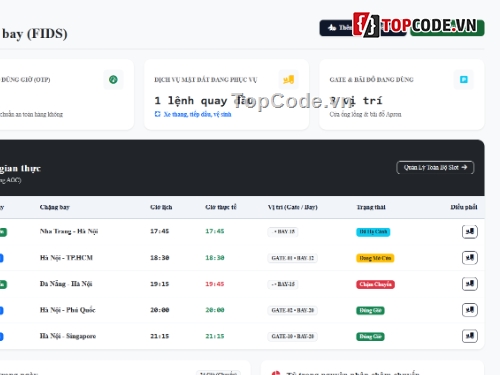The height and width of the screenshot is (375, 500).
Task: Click scheduled time 17:45 in Nha Trang row
Action: pos(160,231)
